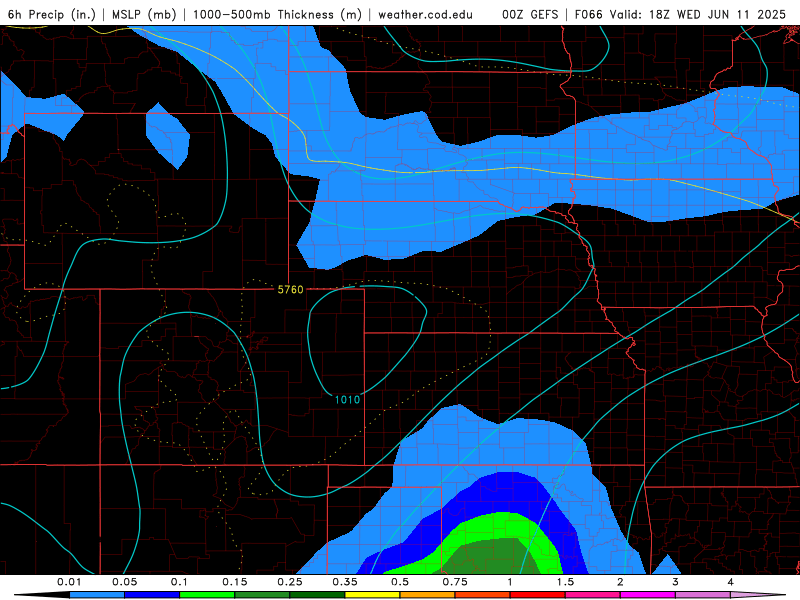The height and width of the screenshot is (600, 800).
Task: Click the 'Valid: 18Z WED JUN 11 2025' text
Action: pos(698,14)
